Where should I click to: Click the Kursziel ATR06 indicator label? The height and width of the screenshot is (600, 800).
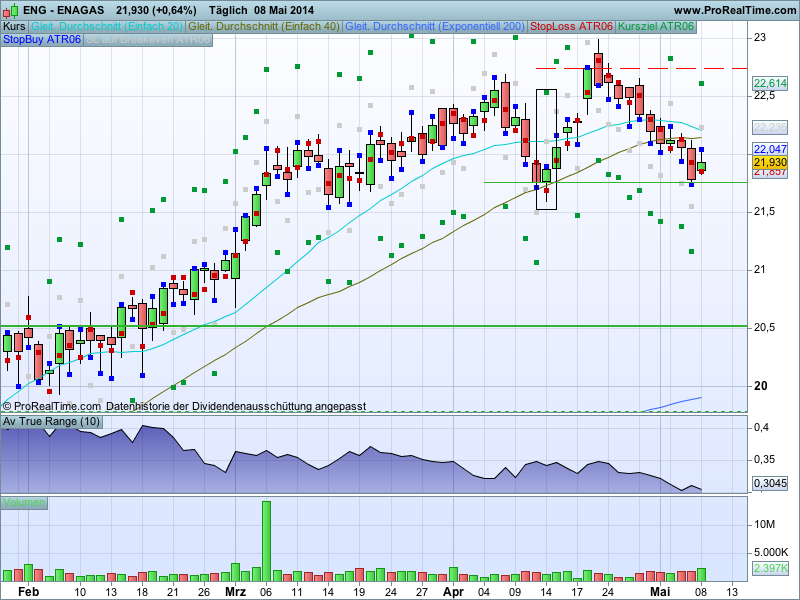click(656, 26)
